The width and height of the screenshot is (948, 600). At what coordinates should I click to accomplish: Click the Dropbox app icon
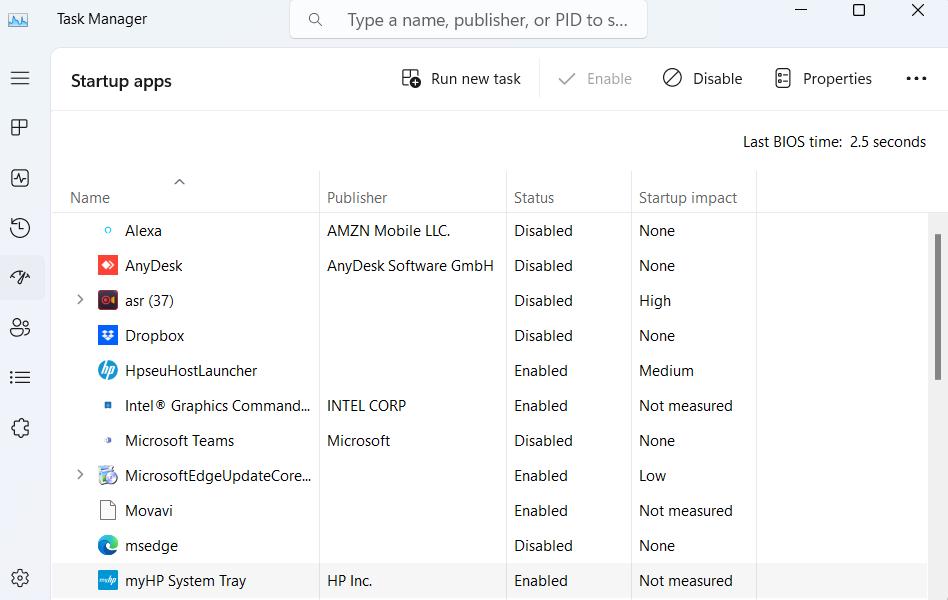point(108,336)
